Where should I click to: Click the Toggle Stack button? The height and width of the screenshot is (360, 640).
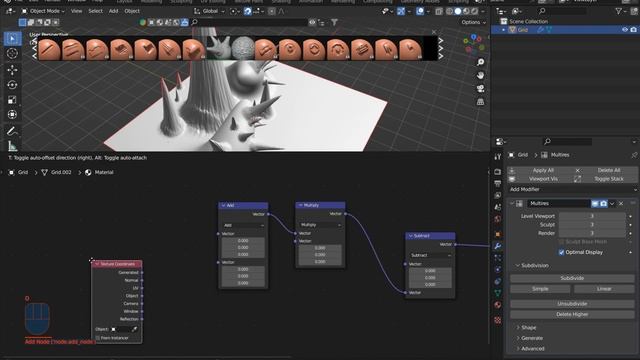(605, 179)
